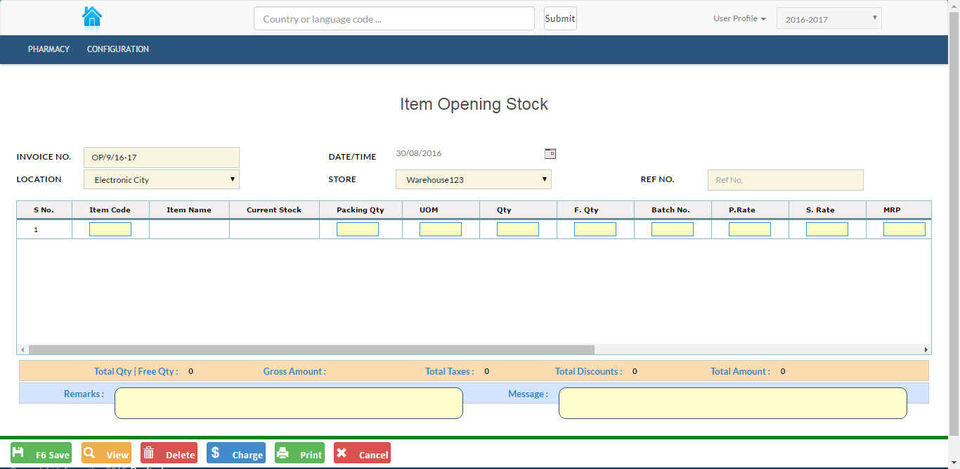Image resolution: width=960 pixels, height=469 pixels.
Task: Click the red Delete button
Action: coord(169,453)
